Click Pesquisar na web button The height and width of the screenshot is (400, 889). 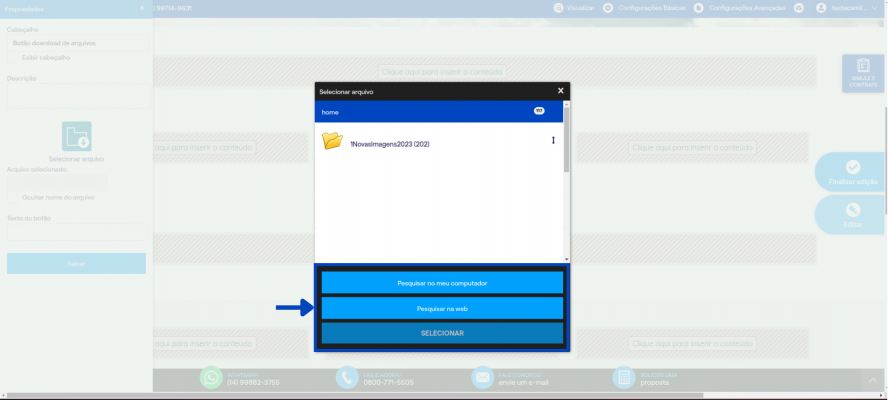pyautogui.click(x=442, y=309)
